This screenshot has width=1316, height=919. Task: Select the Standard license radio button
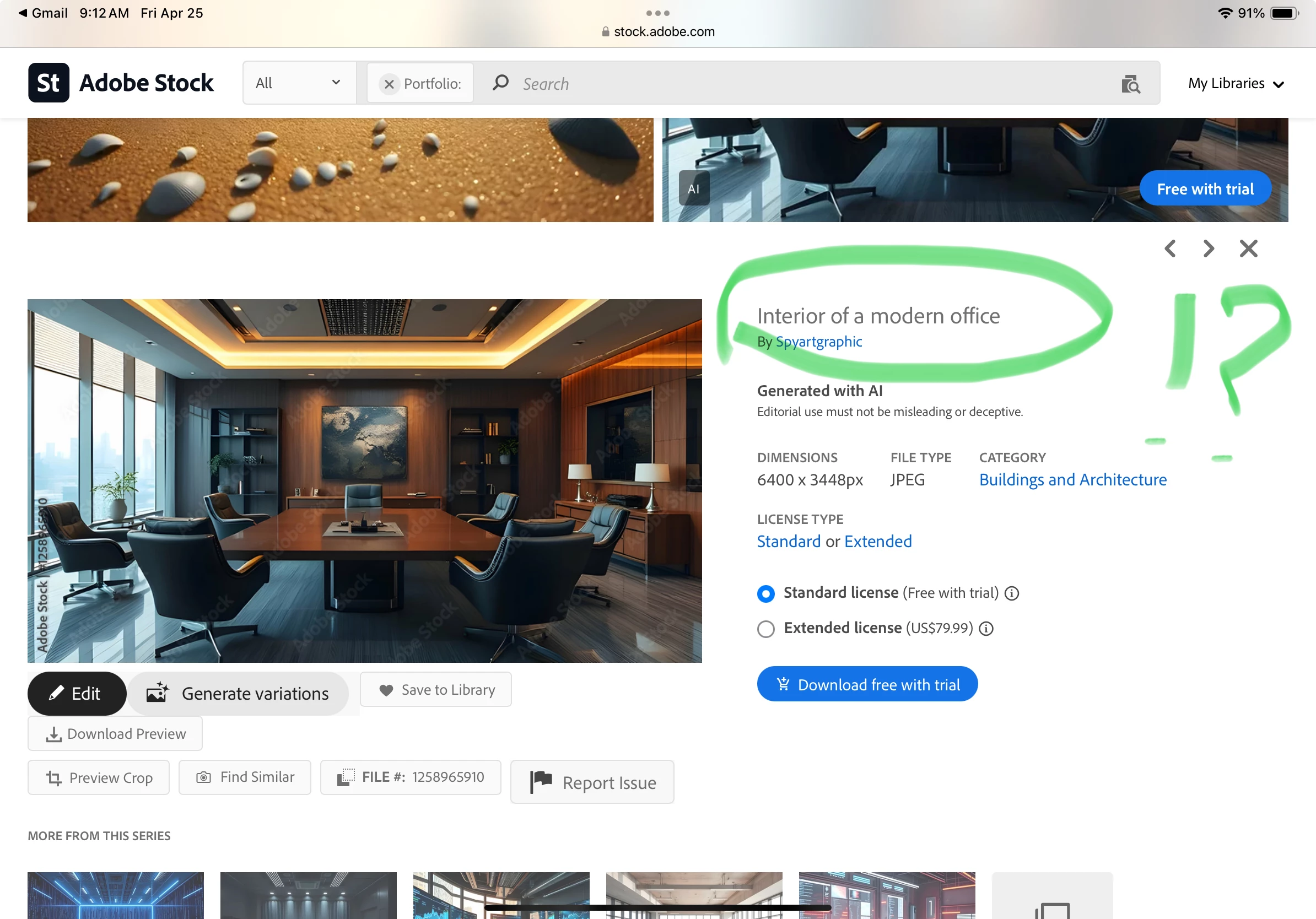click(766, 593)
